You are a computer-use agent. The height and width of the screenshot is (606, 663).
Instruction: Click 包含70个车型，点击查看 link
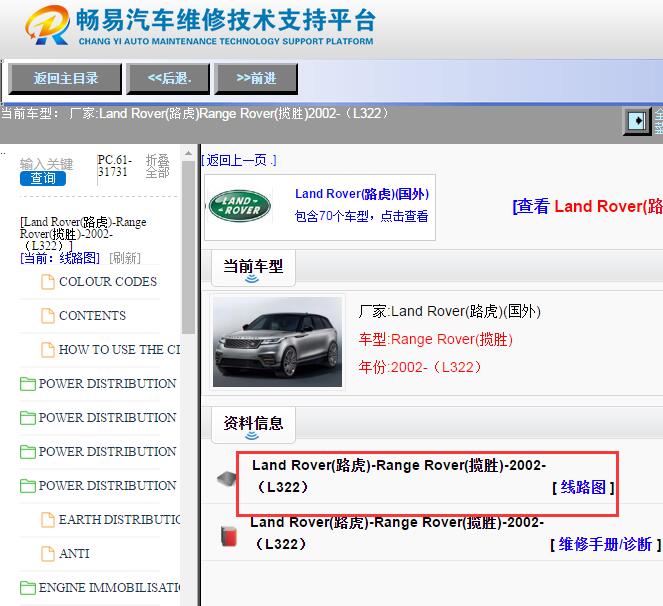(362, 216)
